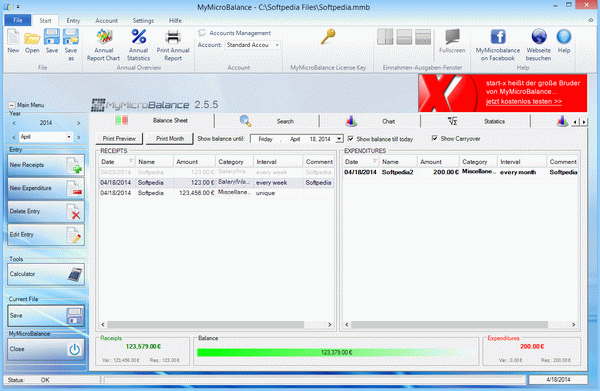Image resolution: width=600 pixels, height=391 pixels.
Task: Click the Print Annual Report printer icon
Action: 173,45
